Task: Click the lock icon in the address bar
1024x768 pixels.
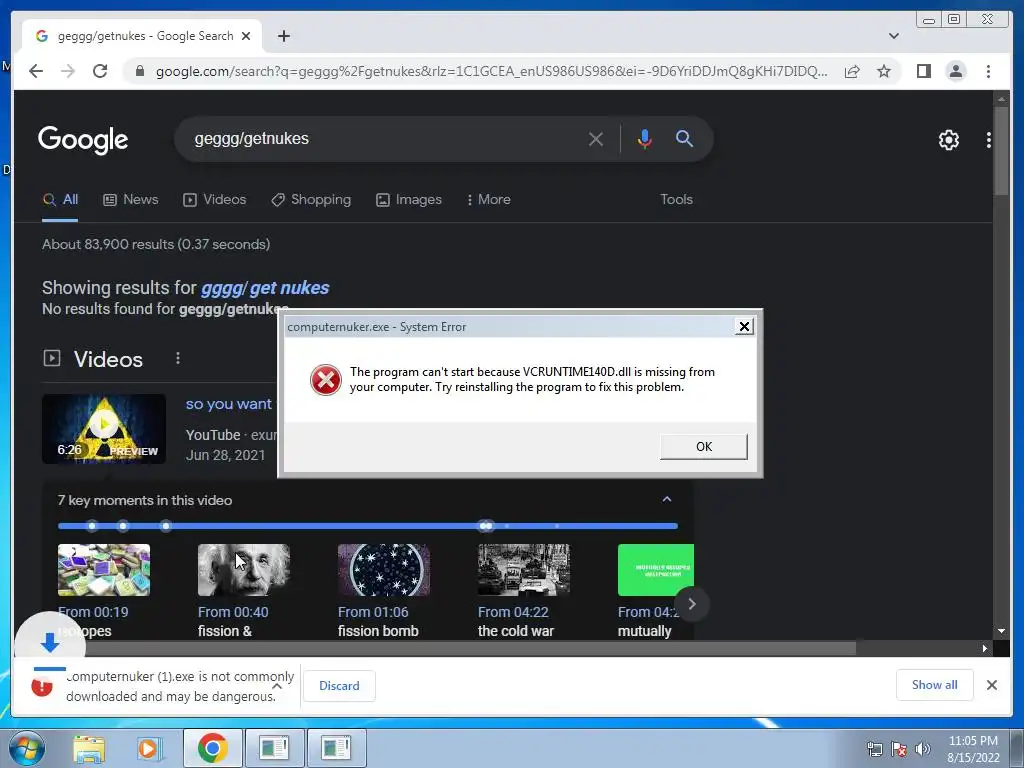Action: (139, 71)
